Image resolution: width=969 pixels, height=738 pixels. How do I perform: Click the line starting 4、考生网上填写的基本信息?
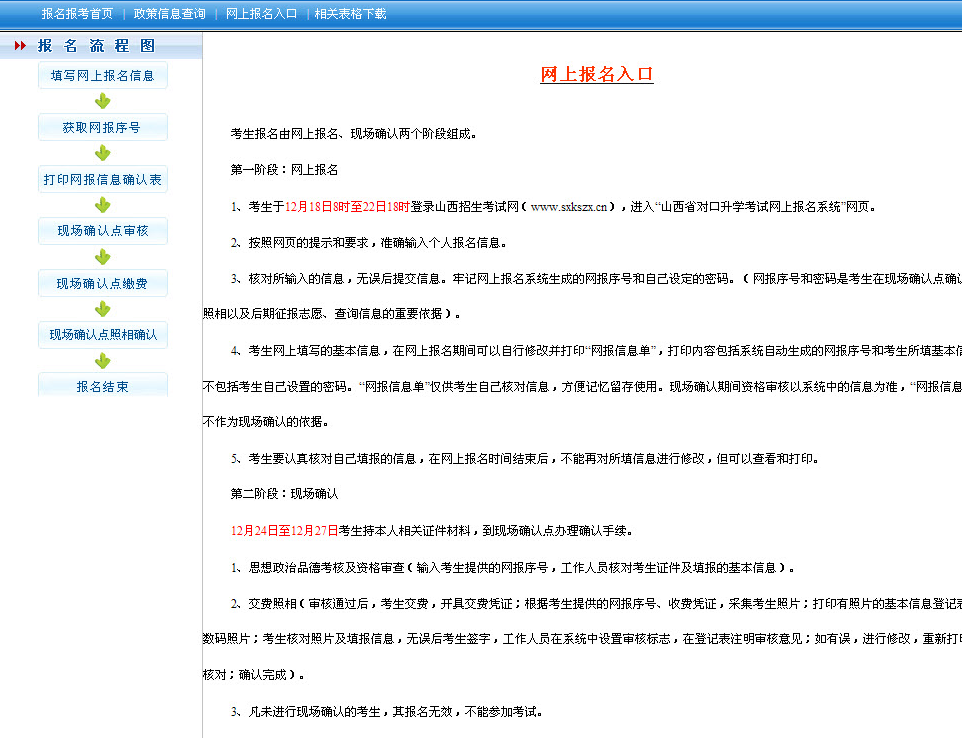coord(596,351)
